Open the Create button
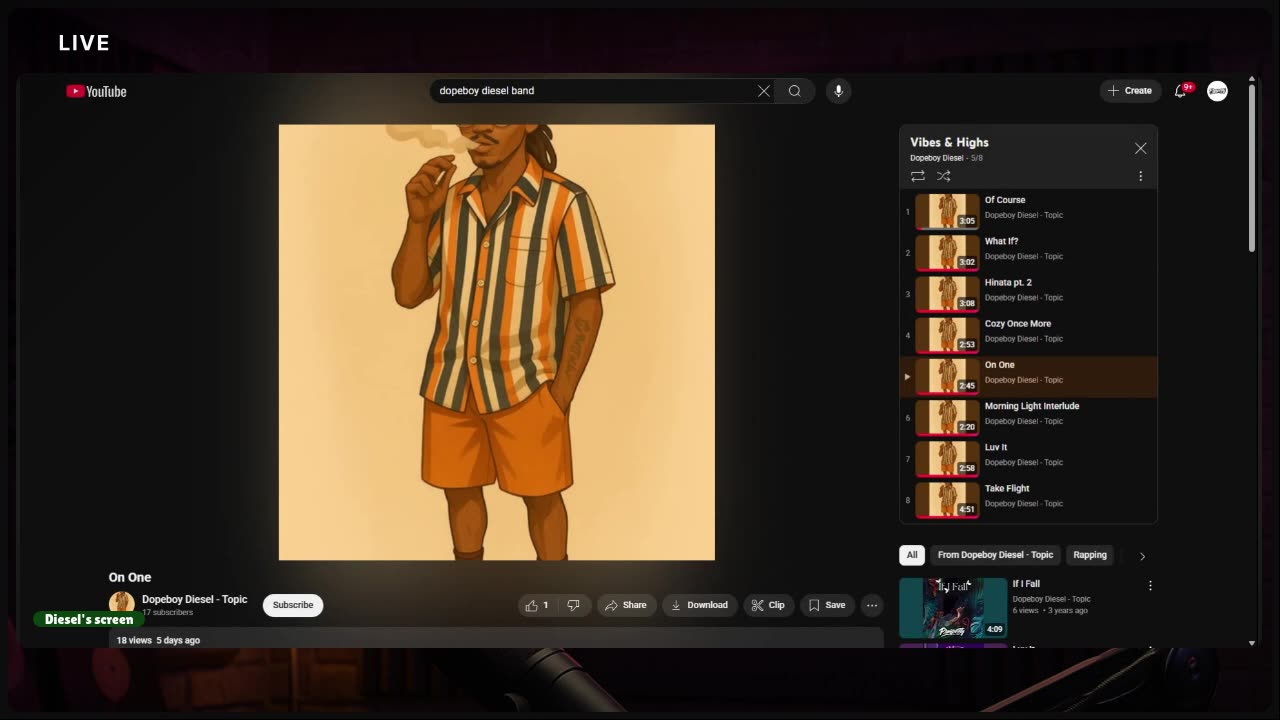This screenshot has height=720, width=1280. (1130, 91)
